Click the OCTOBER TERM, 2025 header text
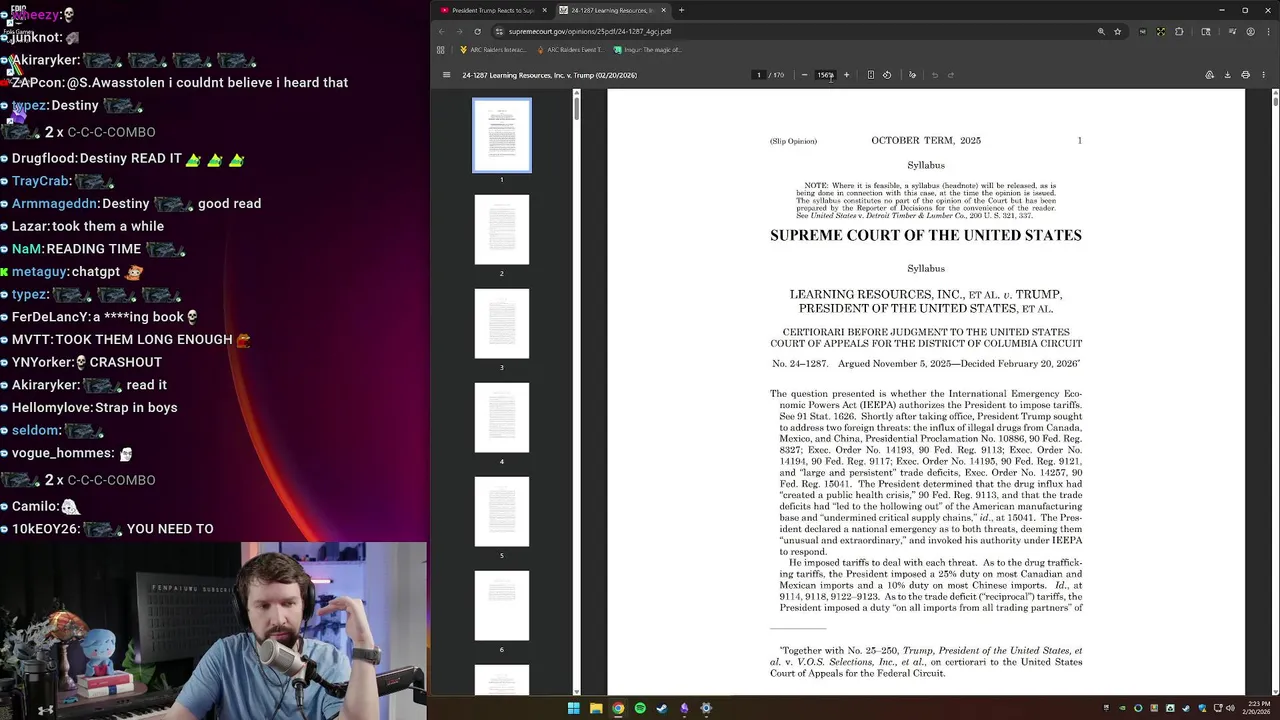Image resolution: width=1280 pixels, height=720 pixels. (x=926, y=140)
